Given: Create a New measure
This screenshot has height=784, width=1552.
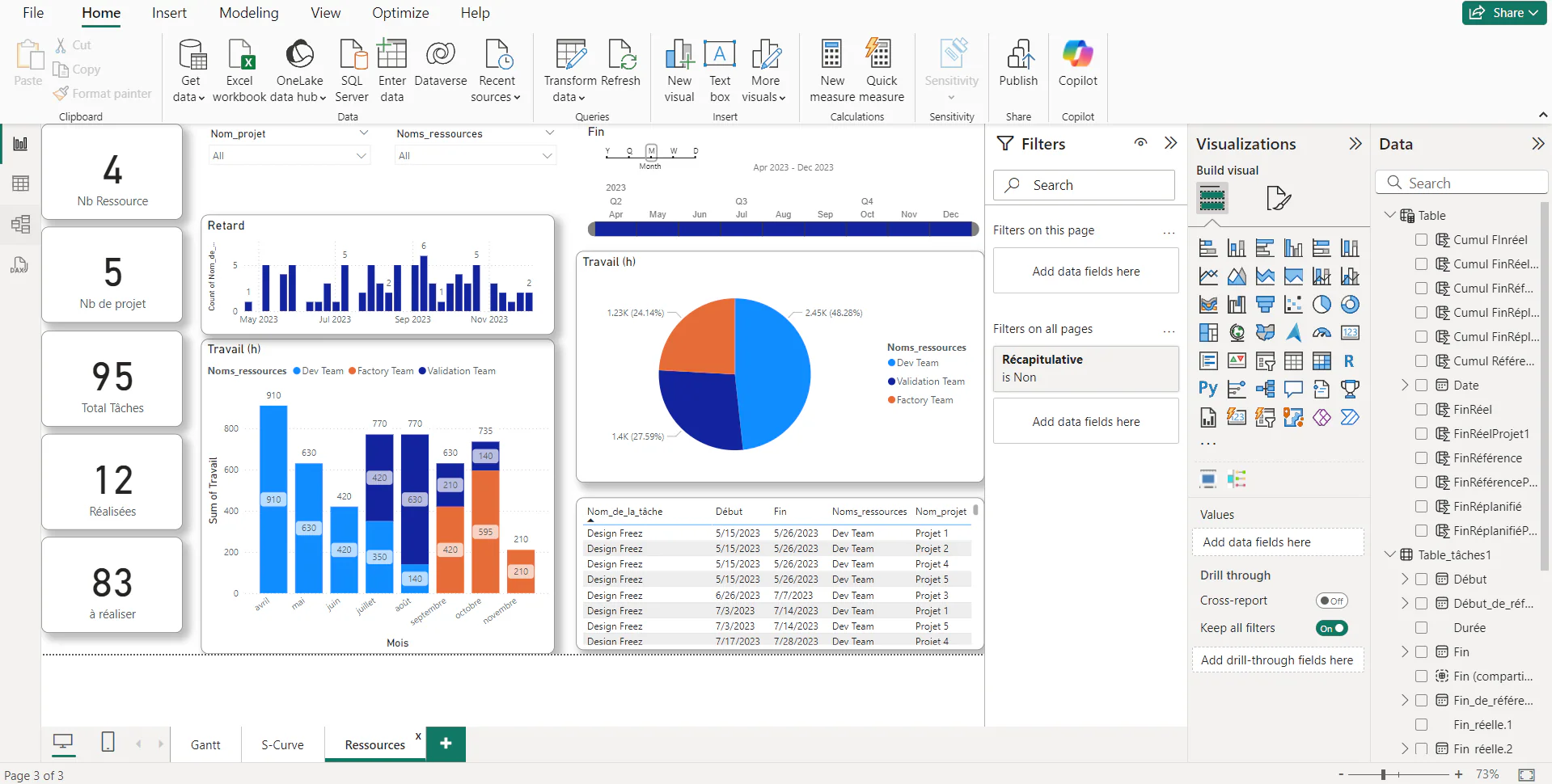Looking at the screenshot, I should coord(831,69).
